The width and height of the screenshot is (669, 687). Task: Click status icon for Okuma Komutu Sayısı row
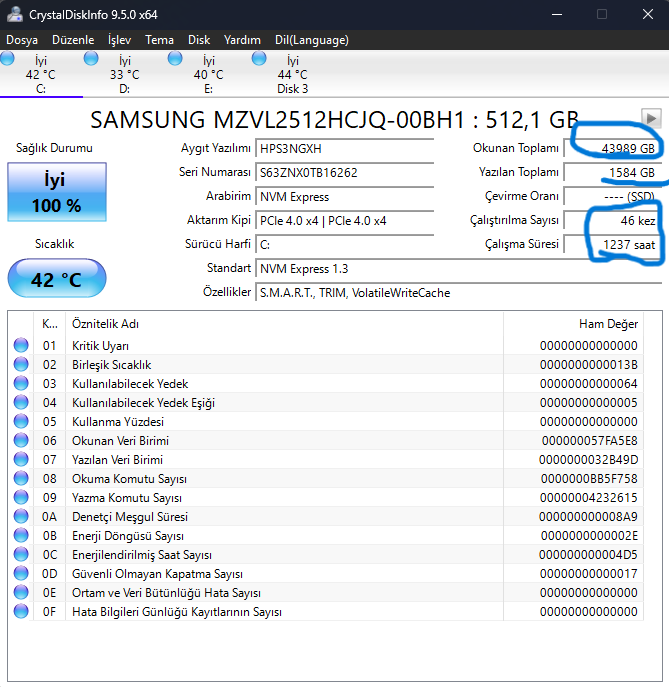tap(21, 478)
